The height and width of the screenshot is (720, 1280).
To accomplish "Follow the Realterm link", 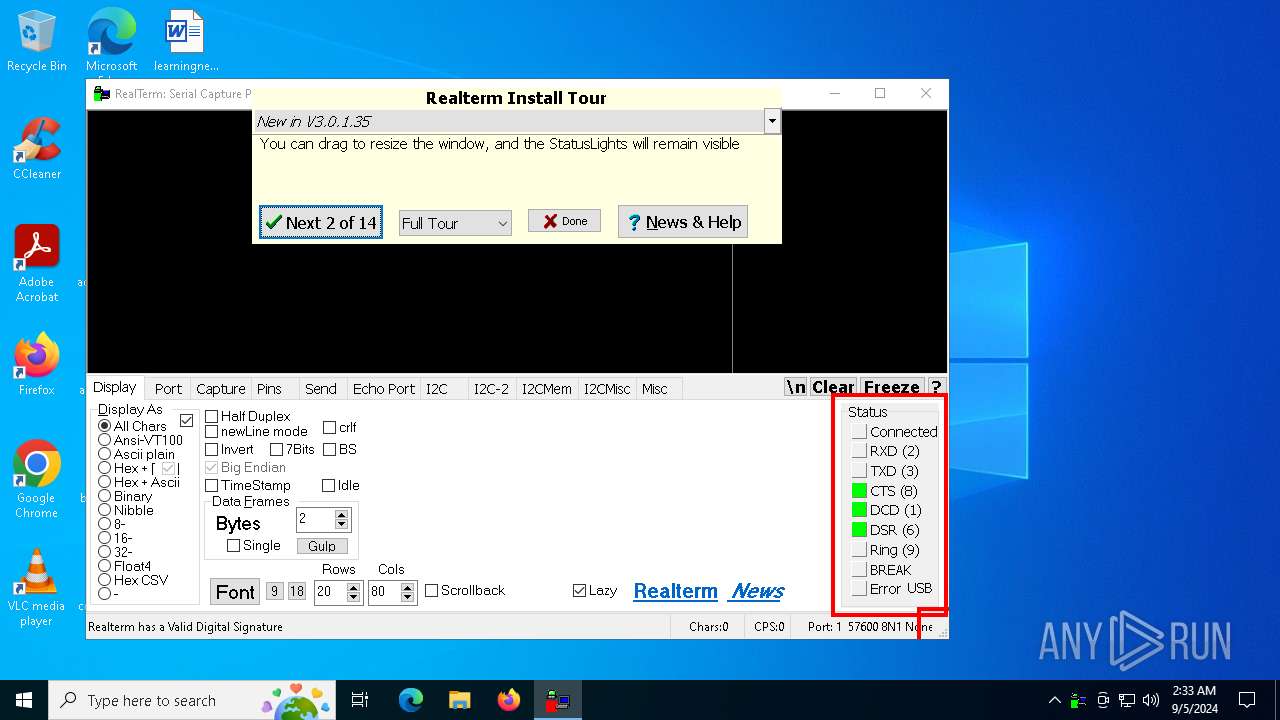I will (x=675, y=591).
